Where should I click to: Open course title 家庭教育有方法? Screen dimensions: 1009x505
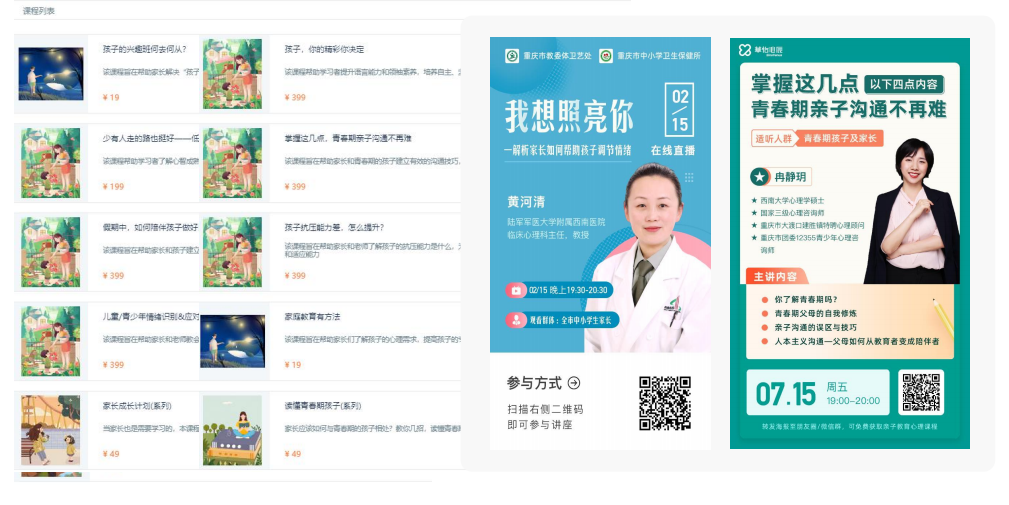312,317
